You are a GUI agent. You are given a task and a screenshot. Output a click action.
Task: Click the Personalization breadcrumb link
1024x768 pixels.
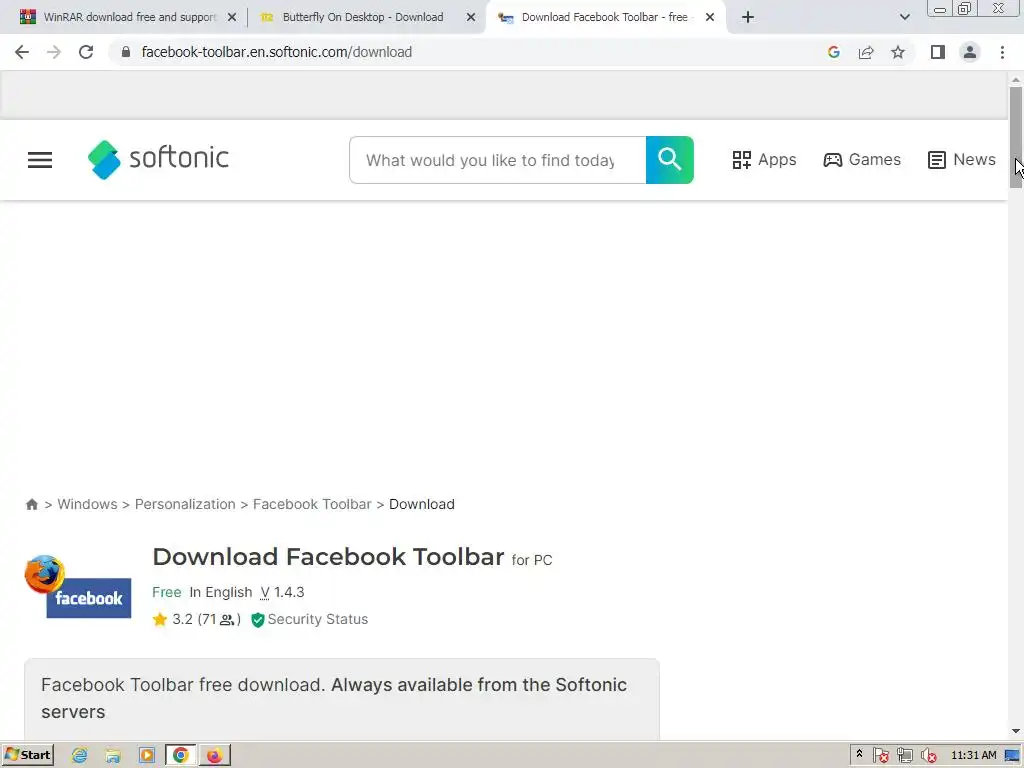point(185,504)
